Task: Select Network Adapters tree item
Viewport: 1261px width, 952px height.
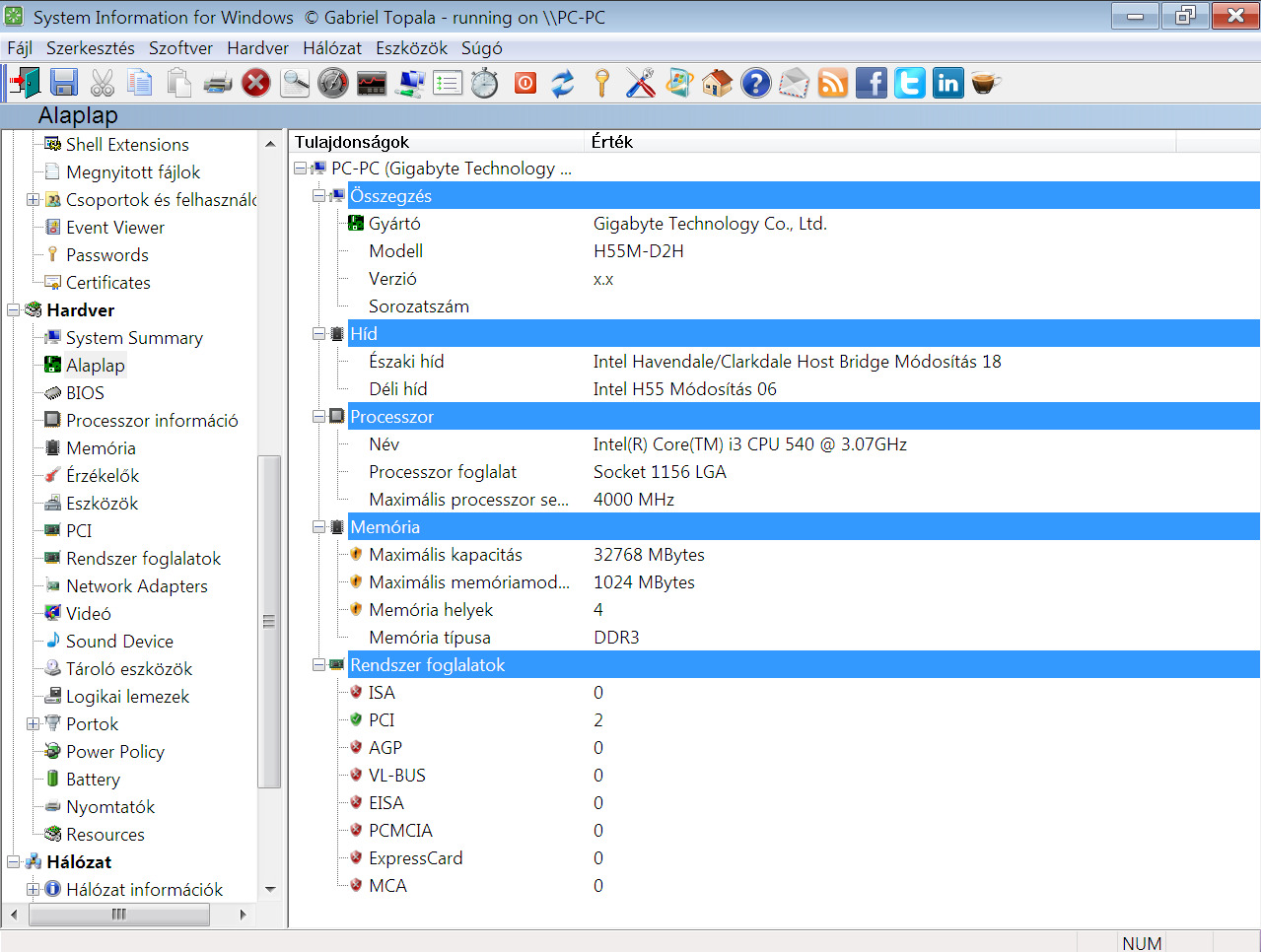Action: (x=137, y=586)
